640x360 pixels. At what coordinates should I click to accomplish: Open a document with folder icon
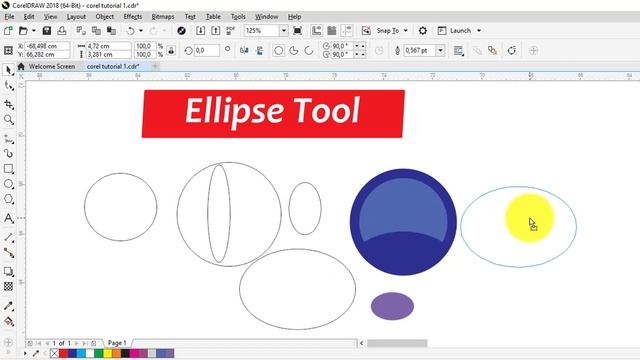(x=23, y=31)
